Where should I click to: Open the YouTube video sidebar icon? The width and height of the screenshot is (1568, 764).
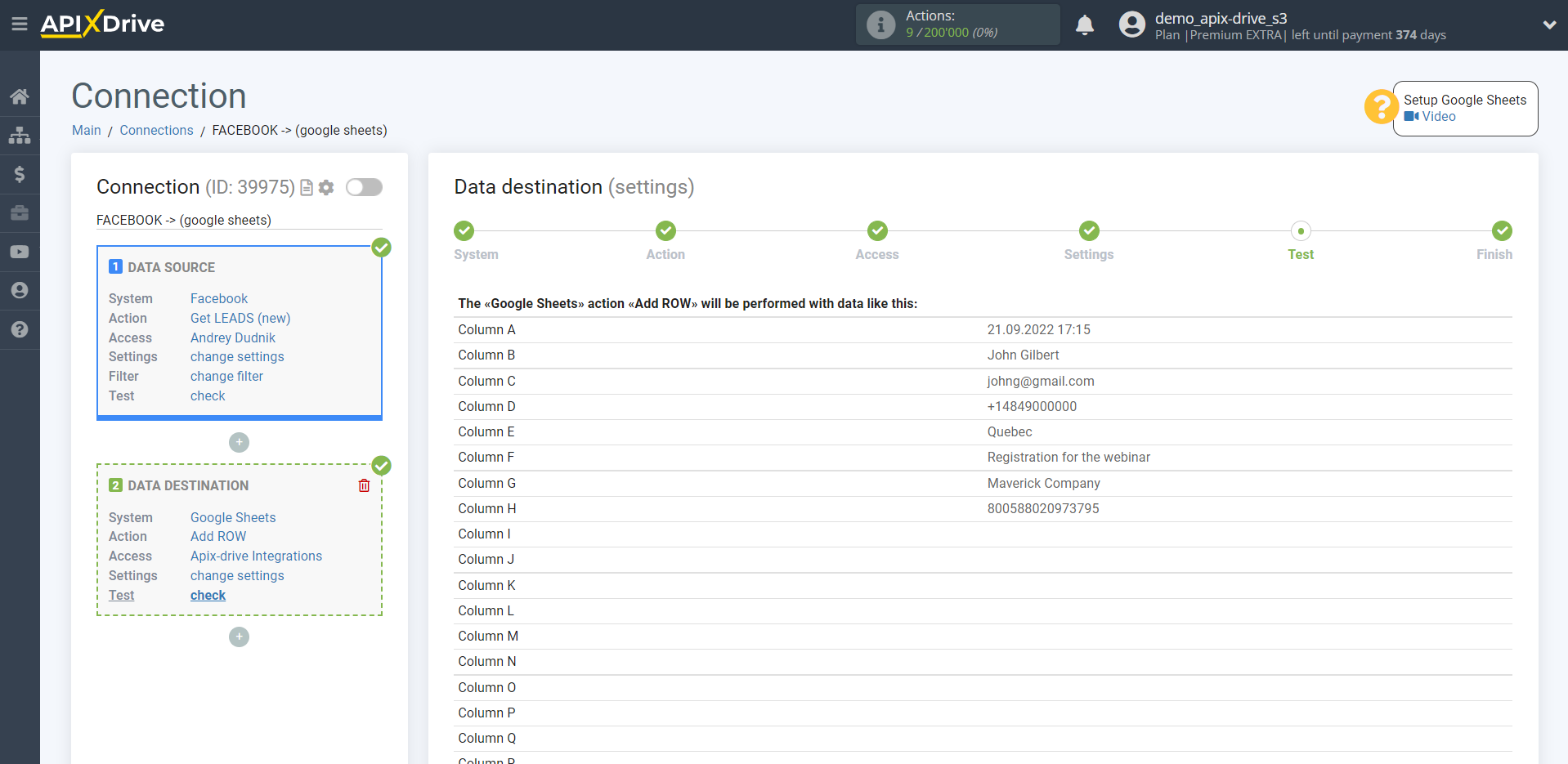click(20, 252)
